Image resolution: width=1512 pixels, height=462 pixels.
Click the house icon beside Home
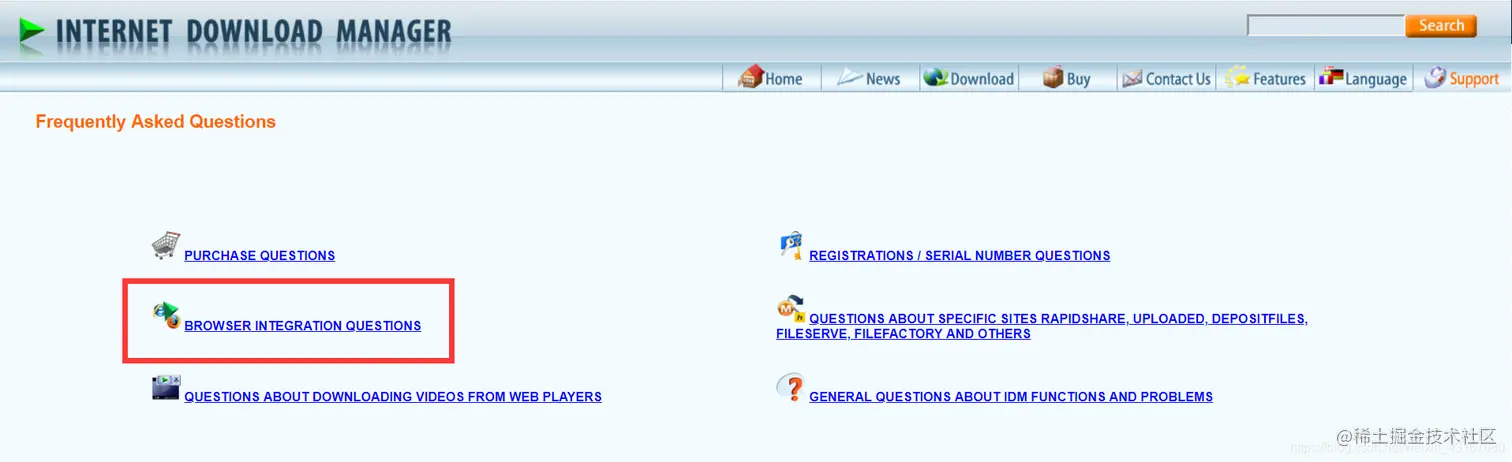coord(751,77)
